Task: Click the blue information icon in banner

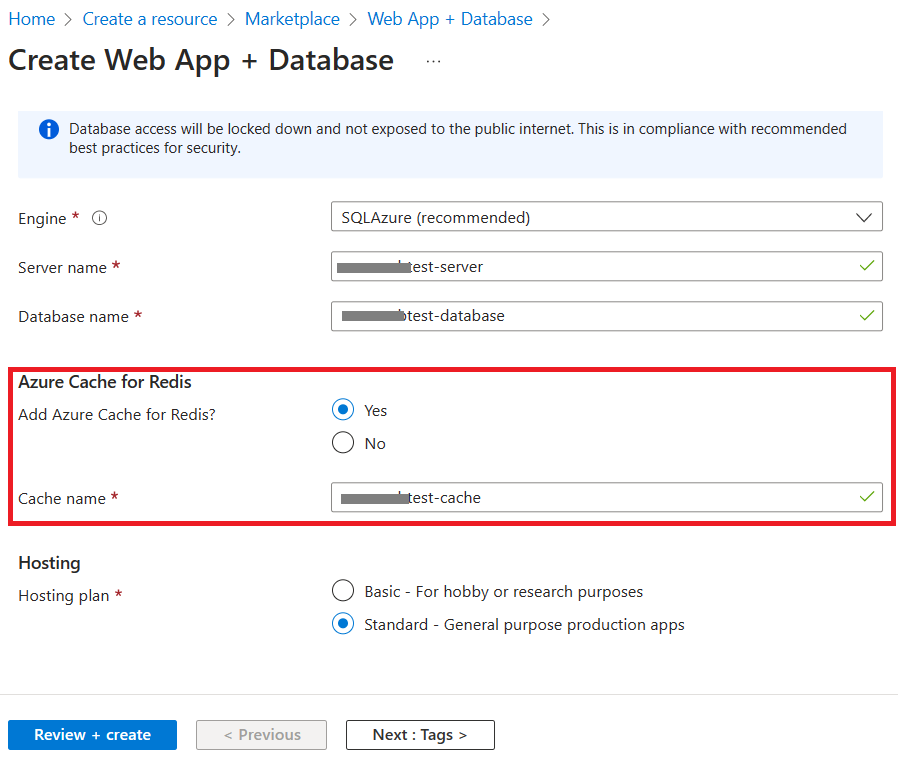Action: pyautogui.click(x=49, y=129)
